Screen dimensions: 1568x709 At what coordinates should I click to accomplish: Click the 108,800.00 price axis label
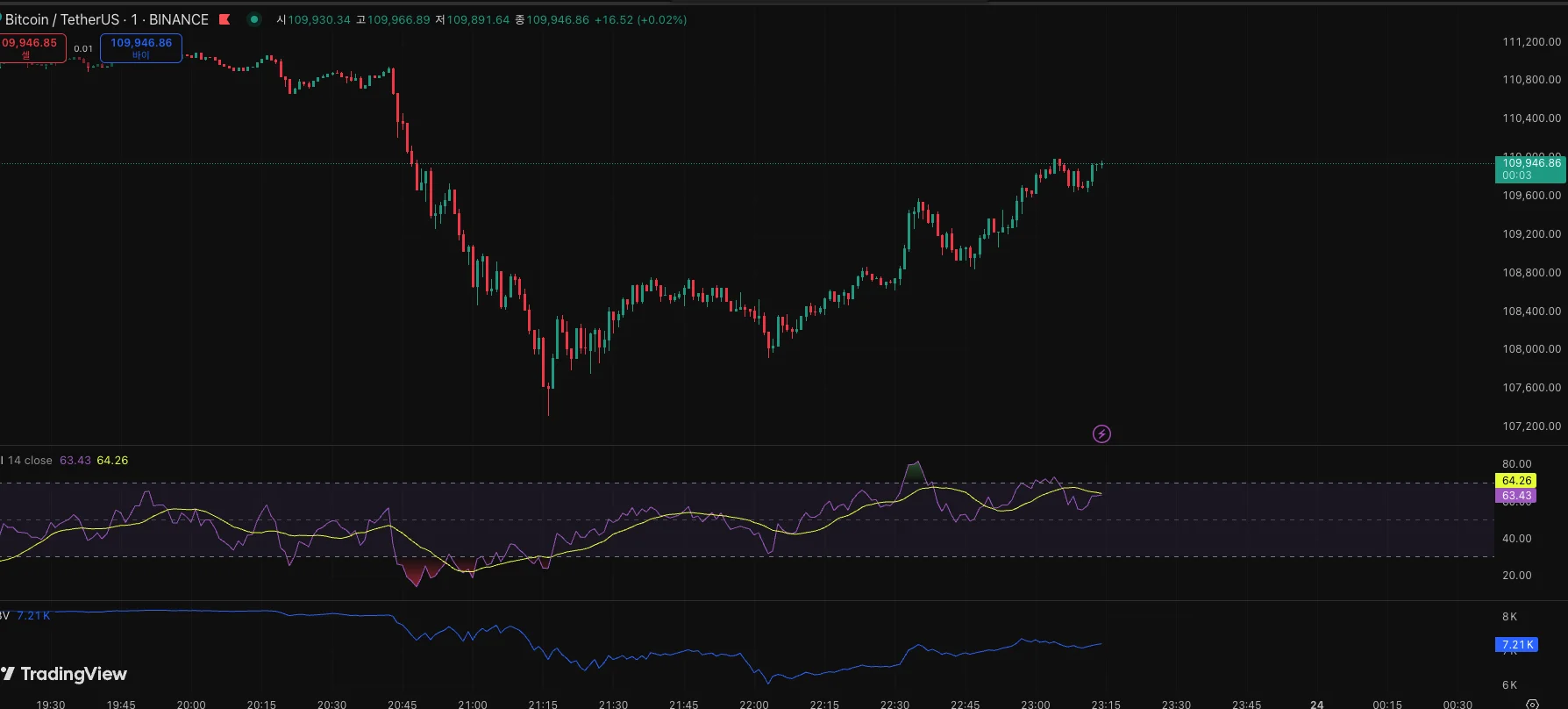tap(1532, 273)
